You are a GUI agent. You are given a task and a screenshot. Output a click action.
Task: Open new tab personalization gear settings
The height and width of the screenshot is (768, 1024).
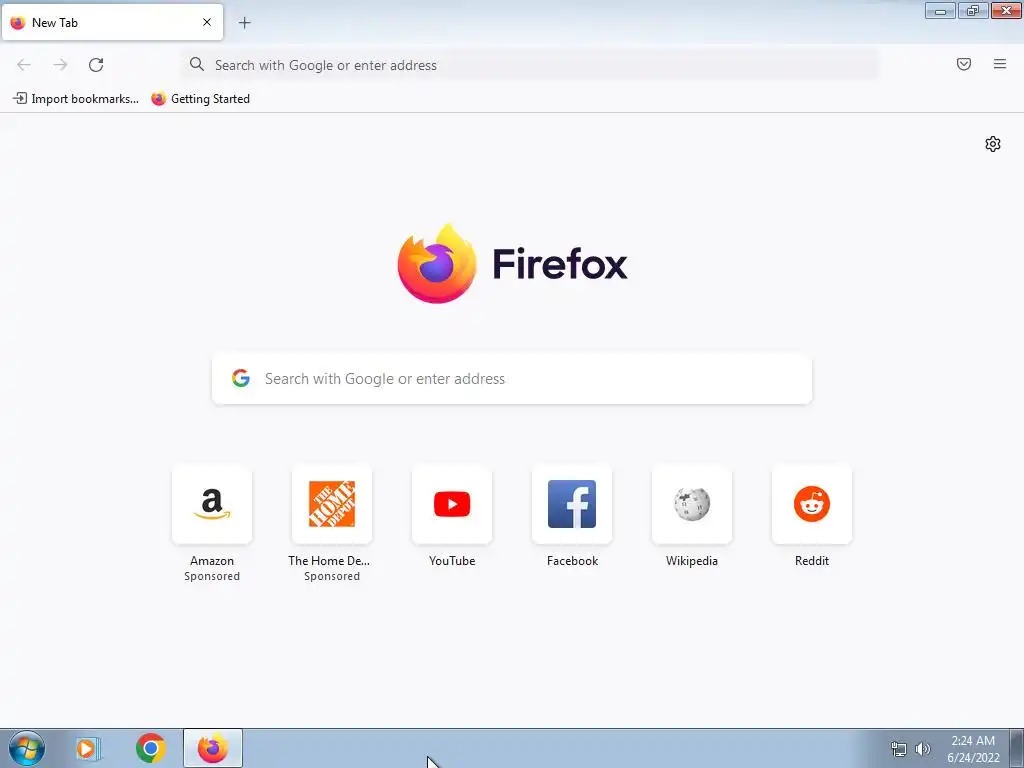click(993, 144)
